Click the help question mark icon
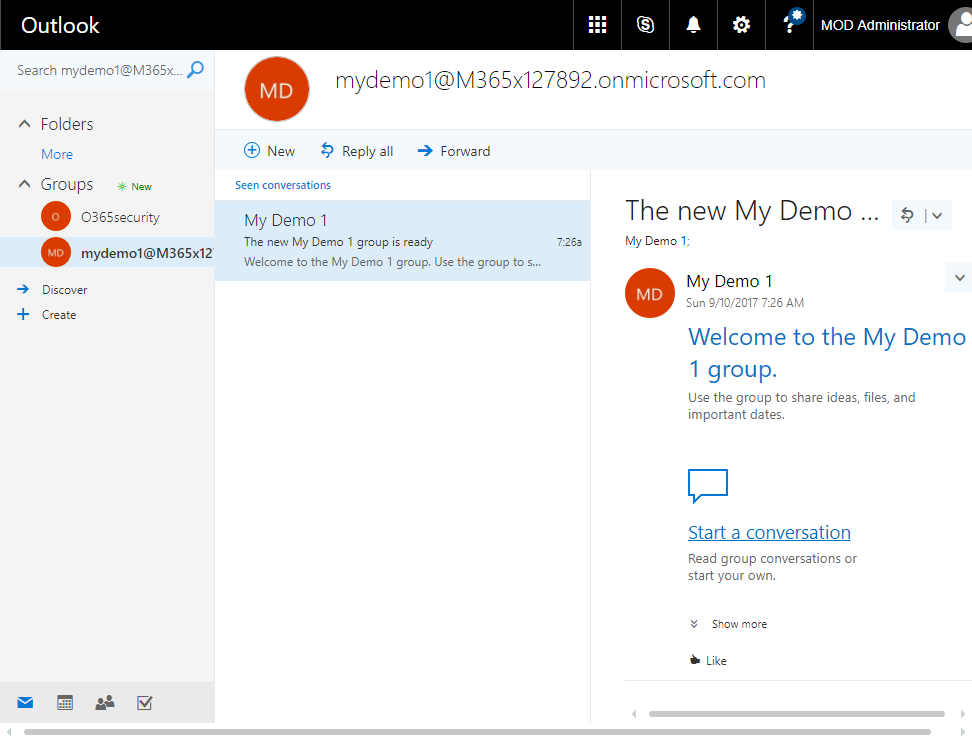Viewport: 972px width, 741px height. click(789, 25)
